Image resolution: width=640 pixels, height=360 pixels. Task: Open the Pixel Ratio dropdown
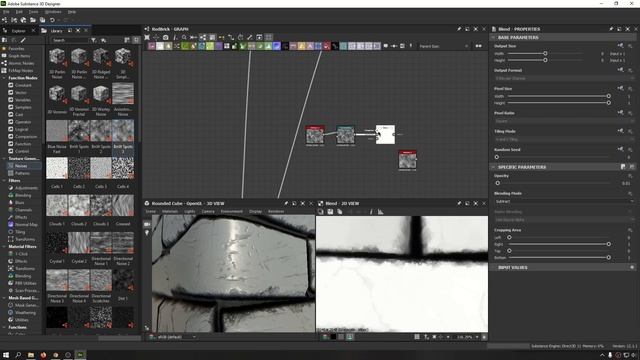565,121
